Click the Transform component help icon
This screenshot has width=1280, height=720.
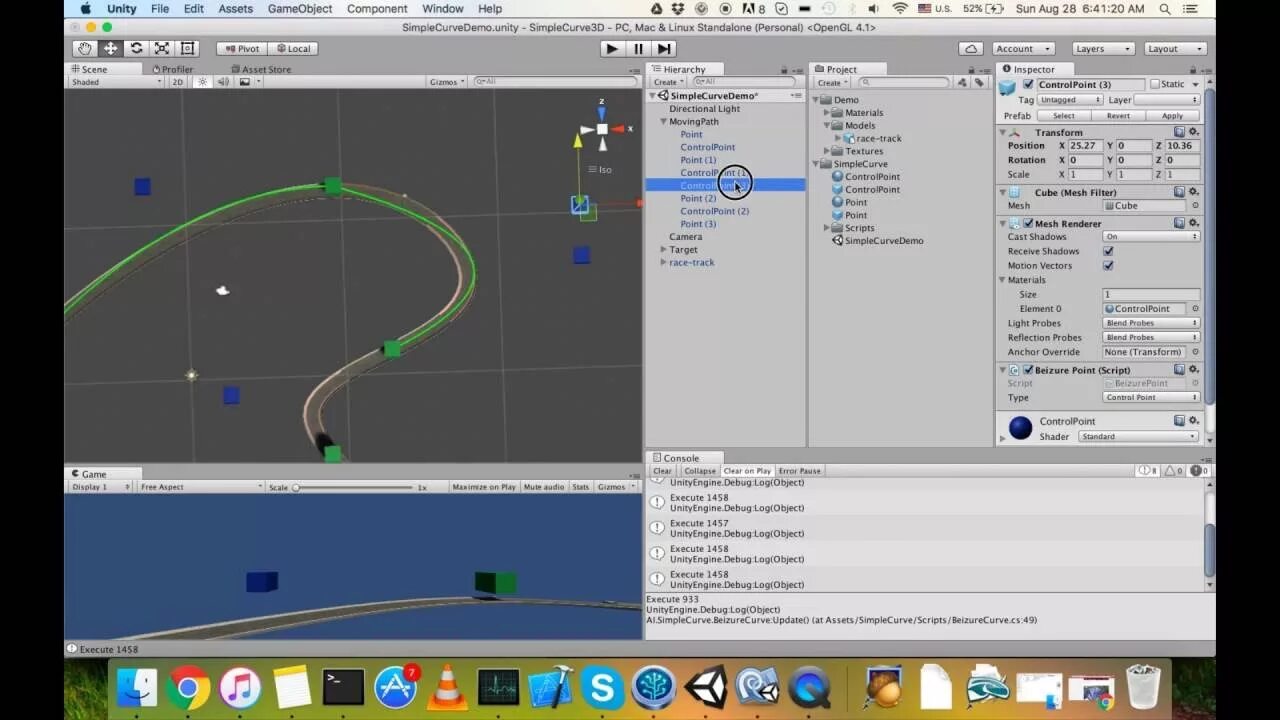(1180, 132)
